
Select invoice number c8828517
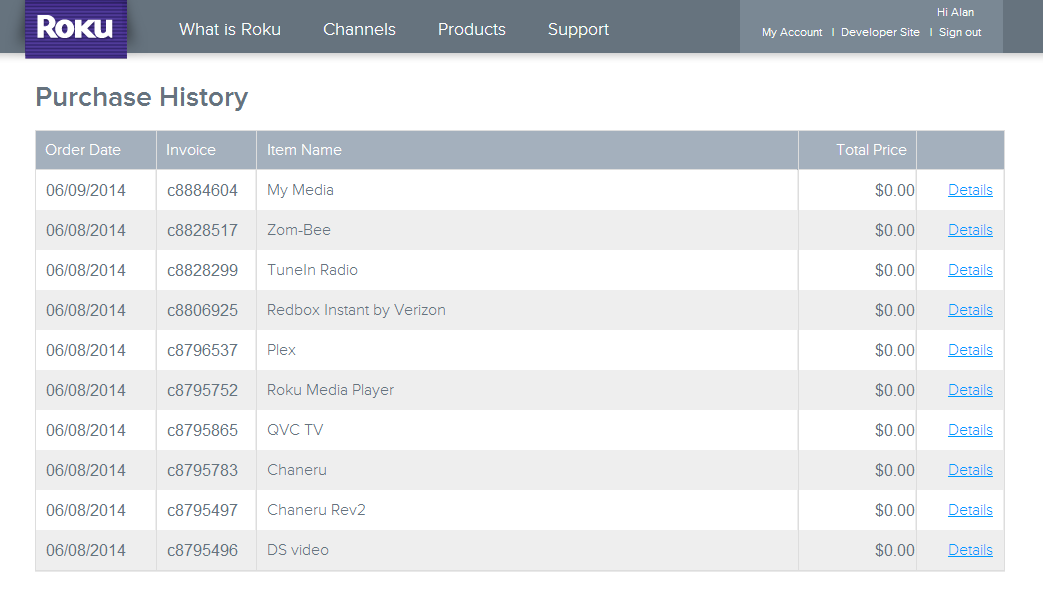[x=202, y=230]
